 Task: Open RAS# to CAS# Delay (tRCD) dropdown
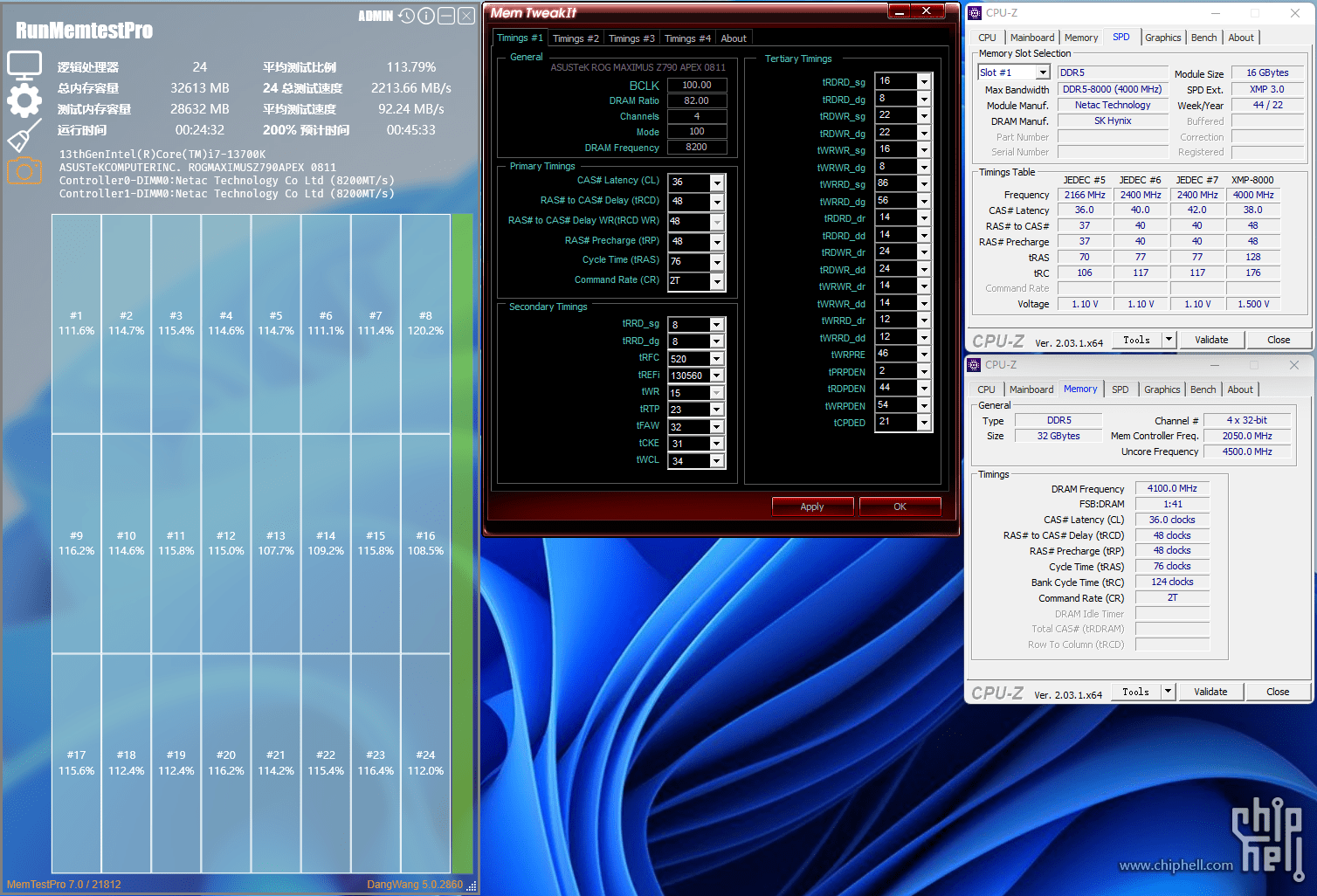click(717, 202)
